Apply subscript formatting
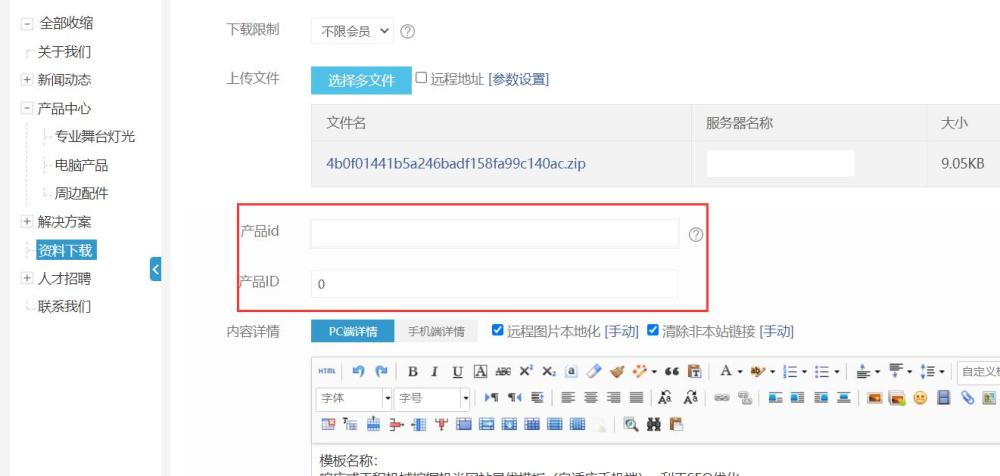 tap(548, 371)
